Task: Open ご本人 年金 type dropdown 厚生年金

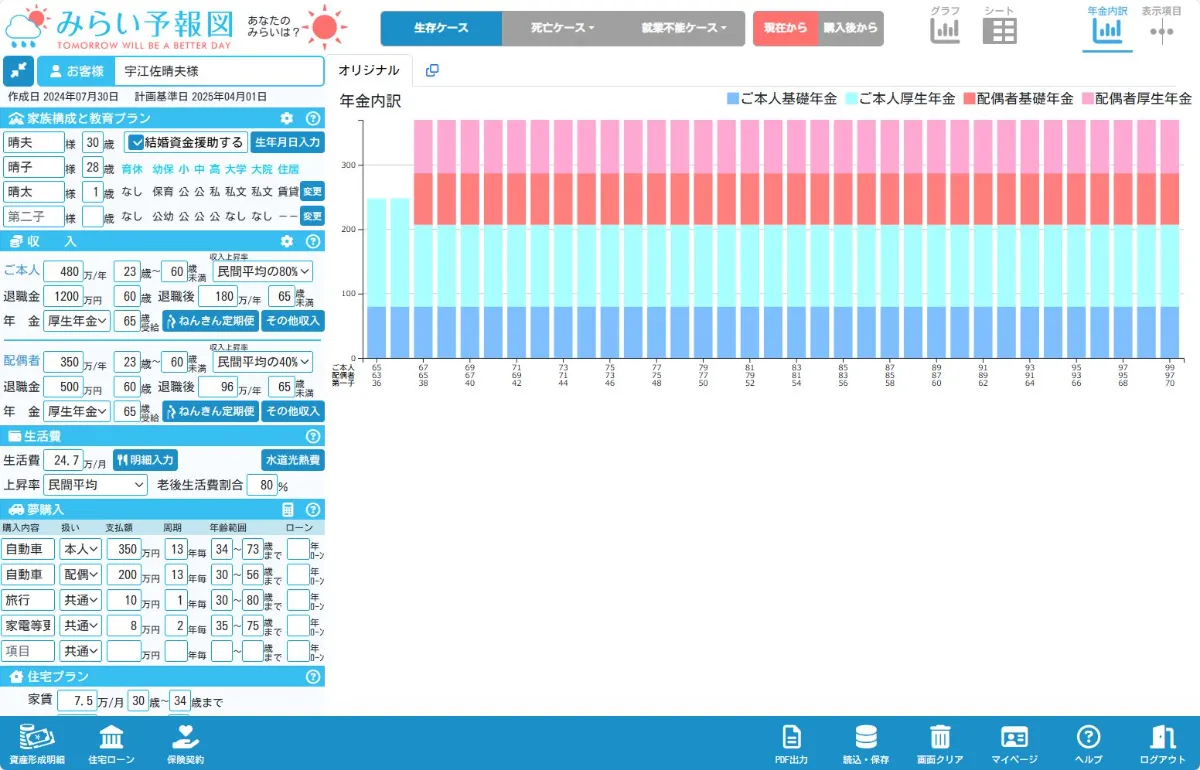Action: pos(78,321)
